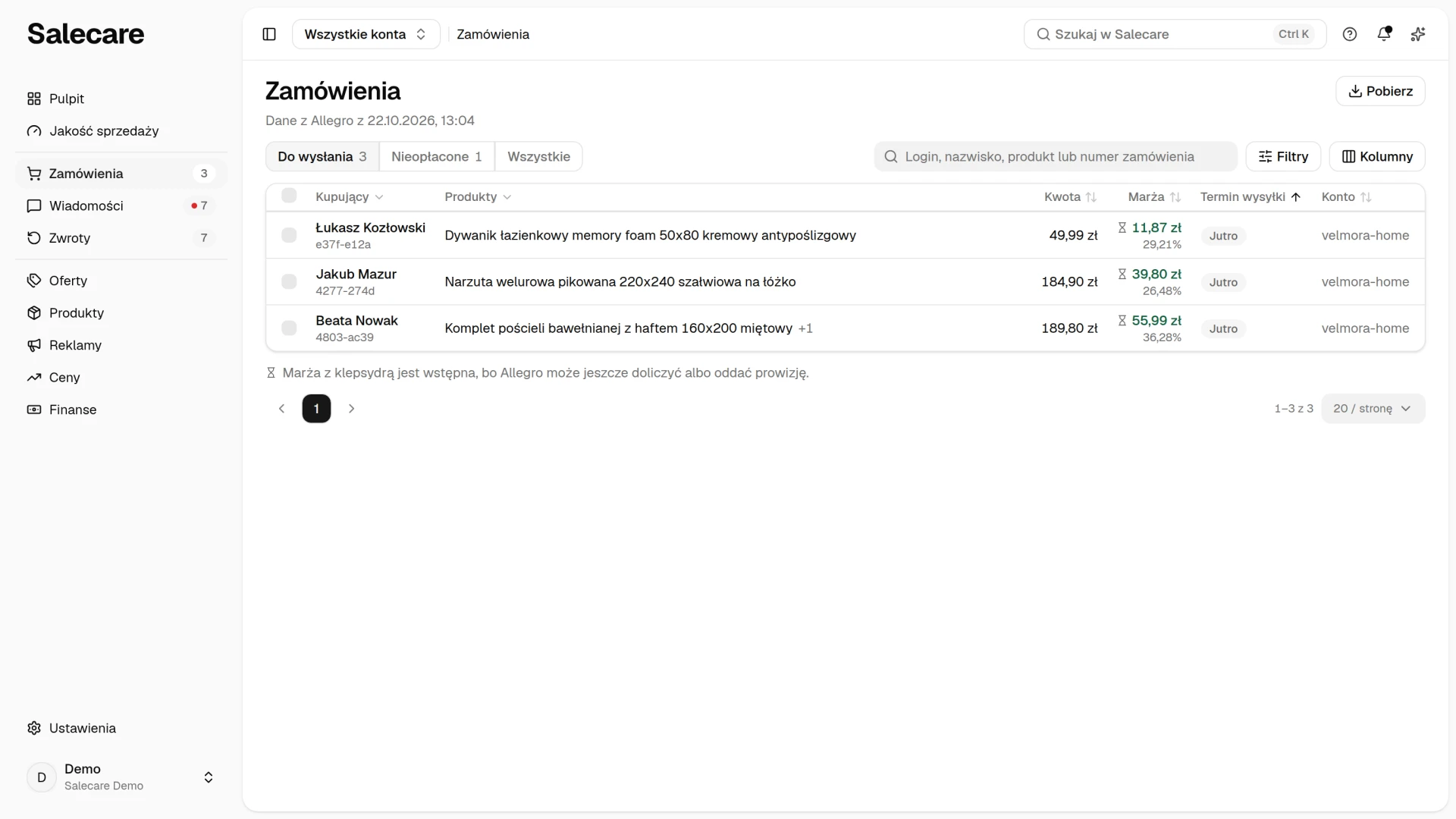Go to the next page arrow
The image size is (1456, 819).
click(351, 409)
